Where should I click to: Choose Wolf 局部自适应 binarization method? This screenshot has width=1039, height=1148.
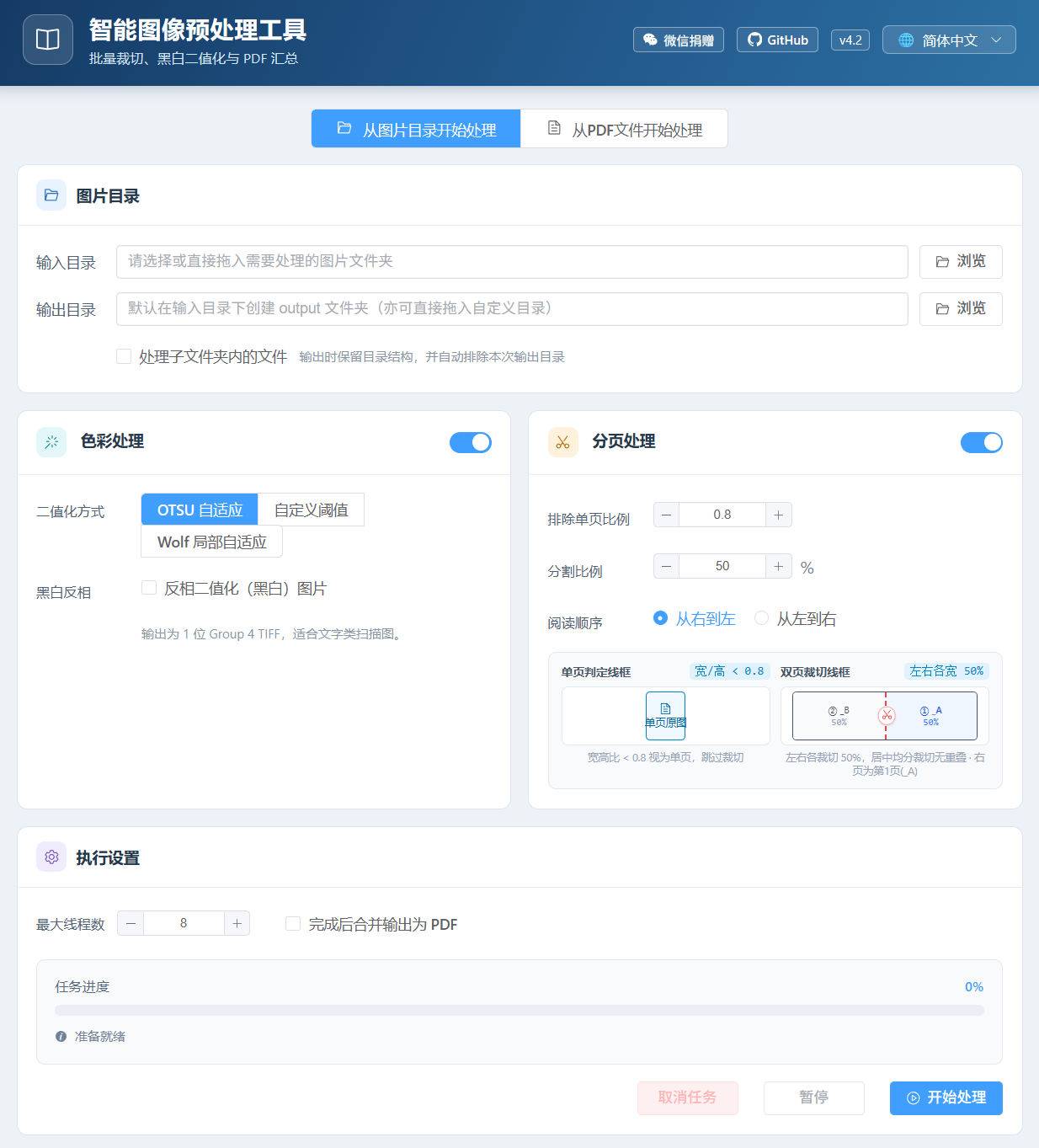[211, 542]
